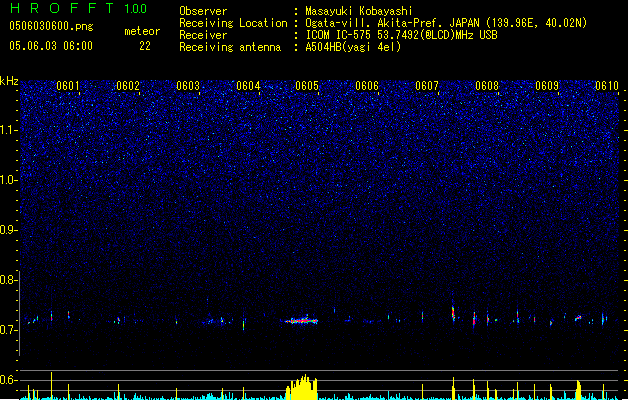The height and width of the screenshot is (400, 629).
Task: Click the 0.6 kHz axis label
Action: (8, 380)
